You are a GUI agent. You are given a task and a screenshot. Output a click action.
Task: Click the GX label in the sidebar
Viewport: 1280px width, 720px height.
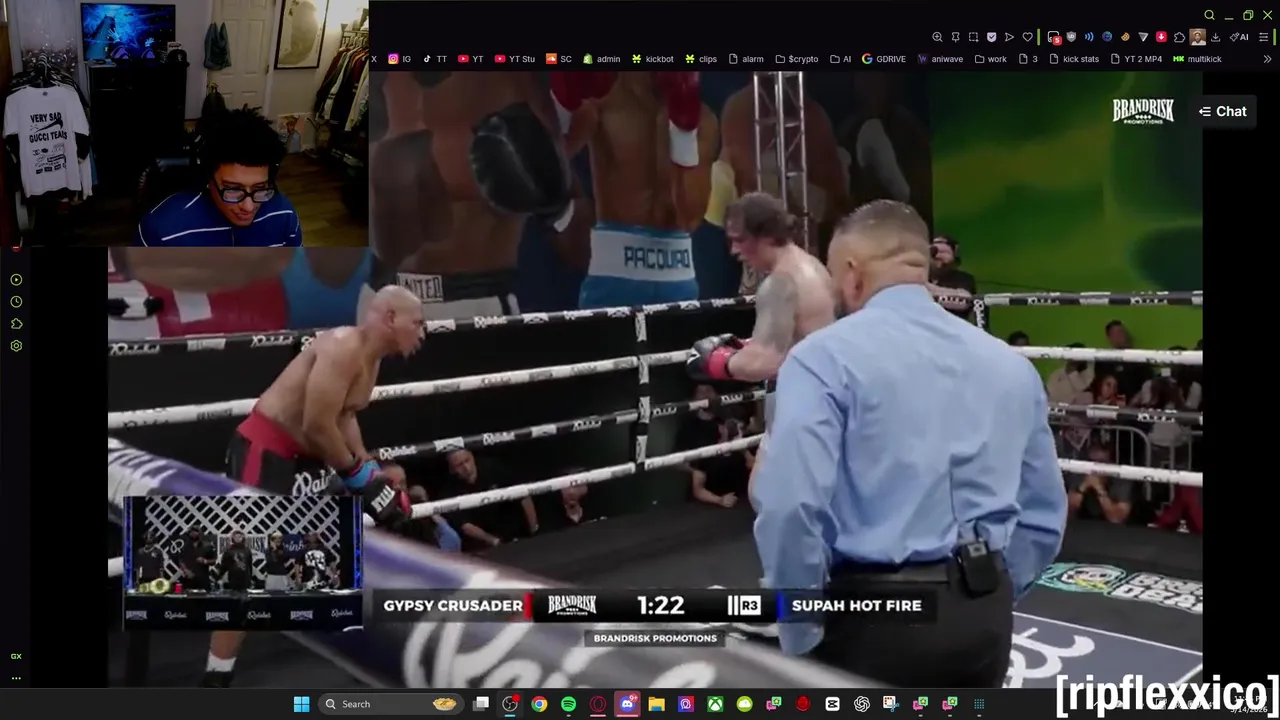[x=16, y=656]
